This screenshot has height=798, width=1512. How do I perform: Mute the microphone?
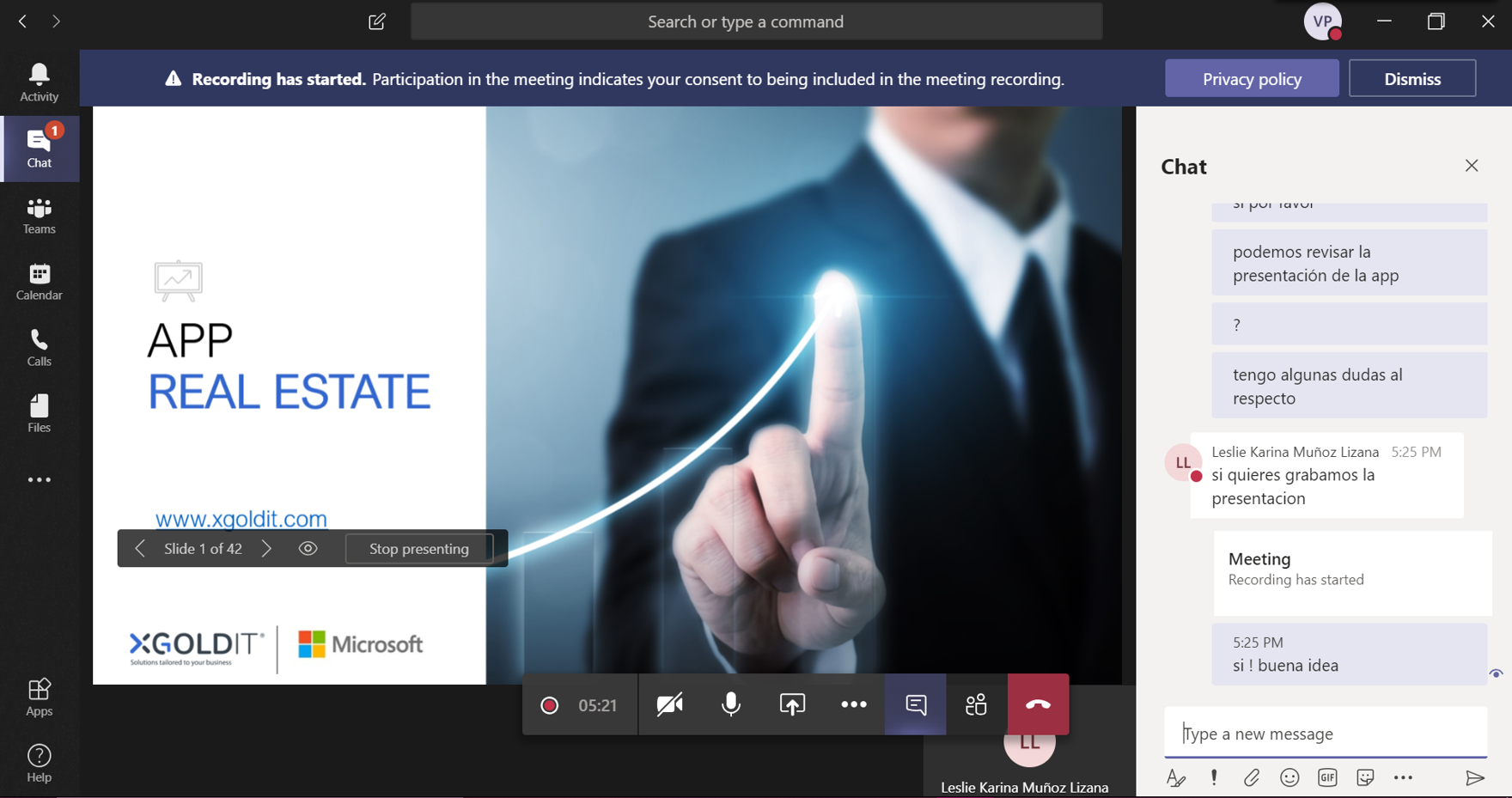731,704
